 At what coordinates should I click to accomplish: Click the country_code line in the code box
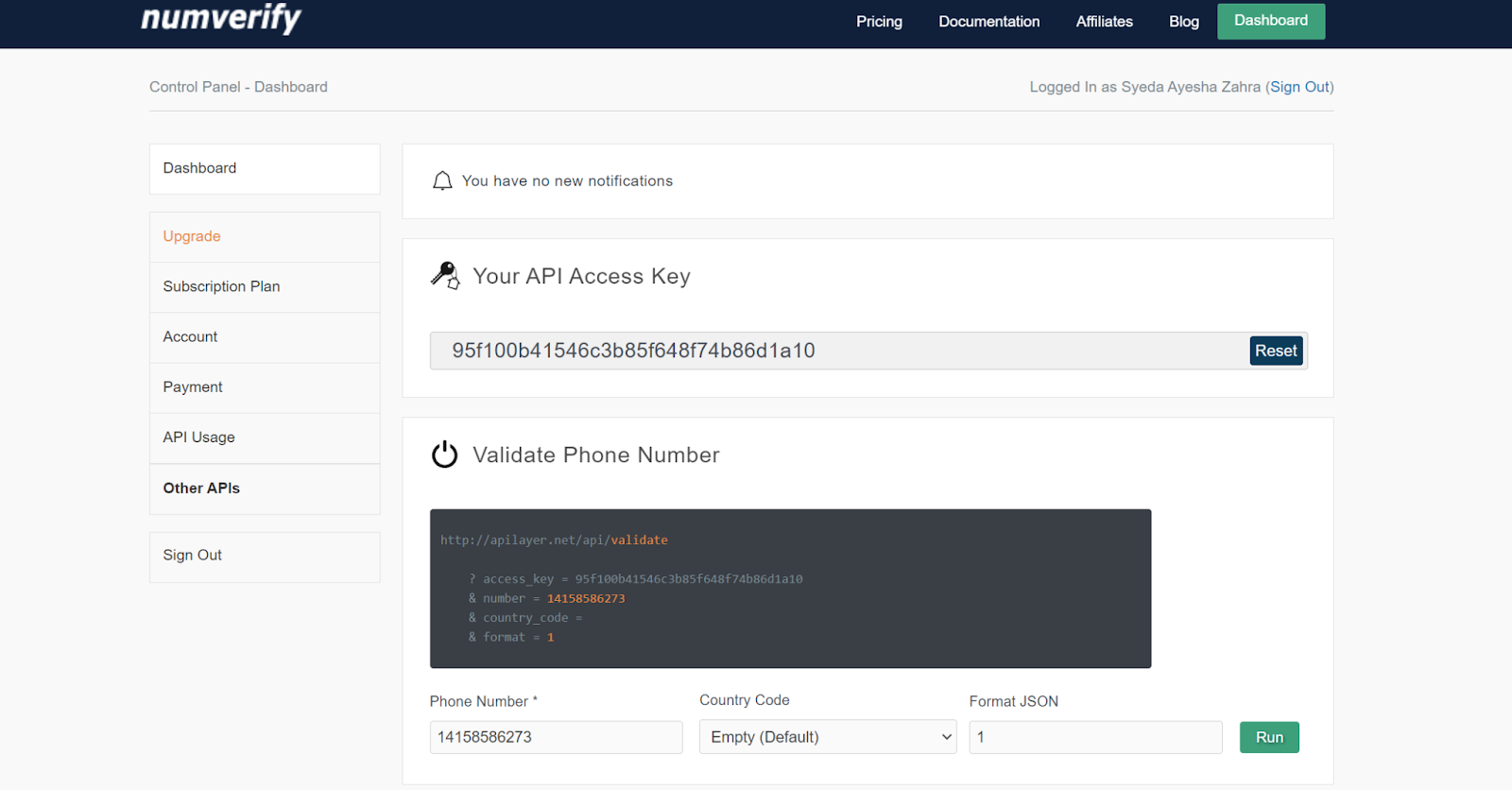(525, 617)
